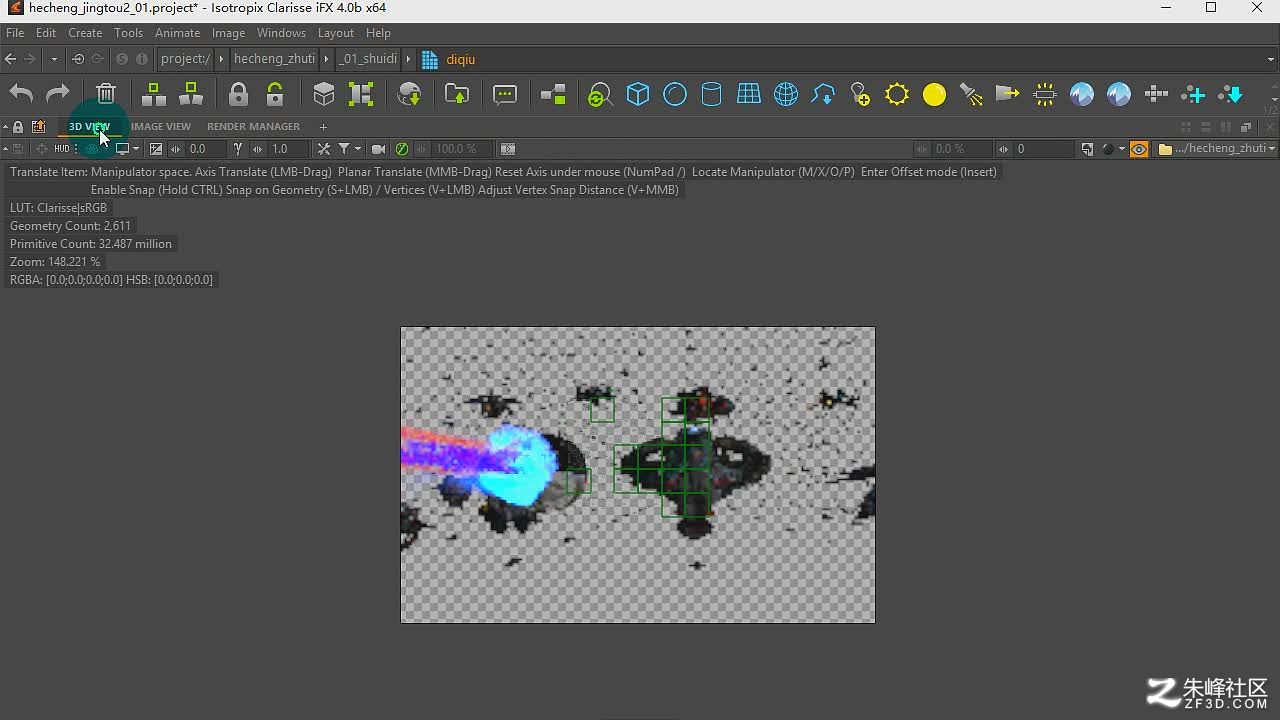Click the solid yellow sphere light icon
The image size is (1280, 720).
point(934,94)
